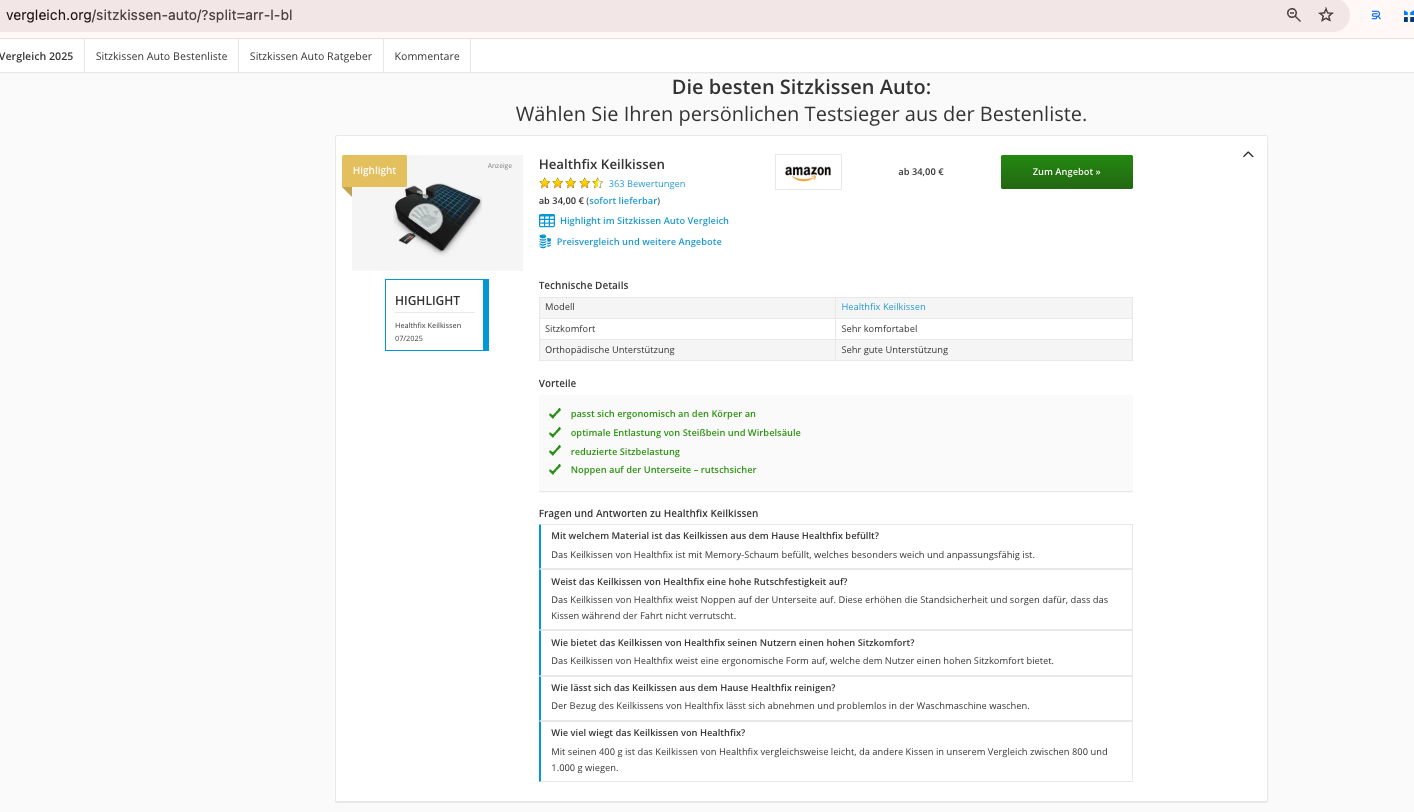Click the 'Orthopädische Unterstützung' row label
The image size is (1414, 812).
click(610, 350)
